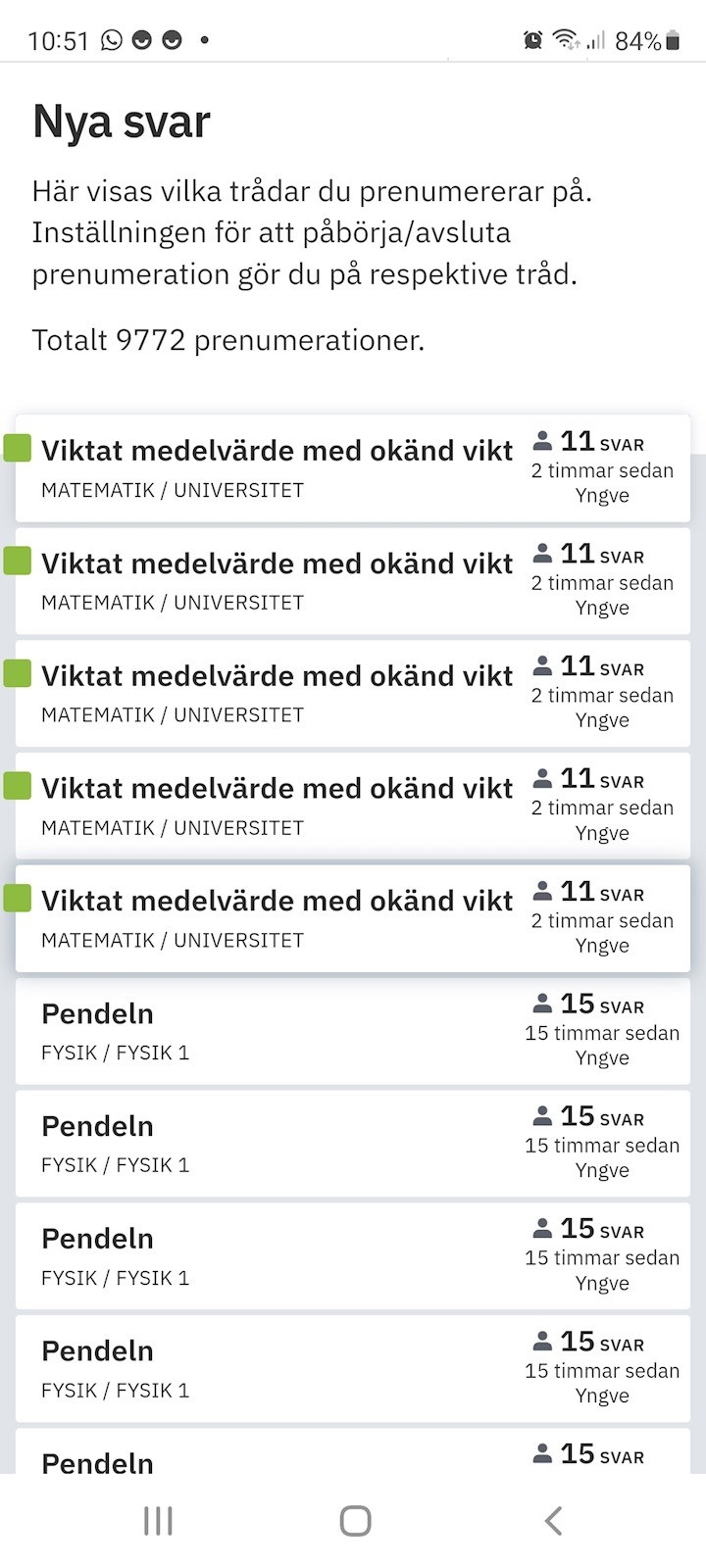This screenshot has width=706, height=1568.
Task: Tap the alarm clock status icon
Action: click(x=532, y=40)
